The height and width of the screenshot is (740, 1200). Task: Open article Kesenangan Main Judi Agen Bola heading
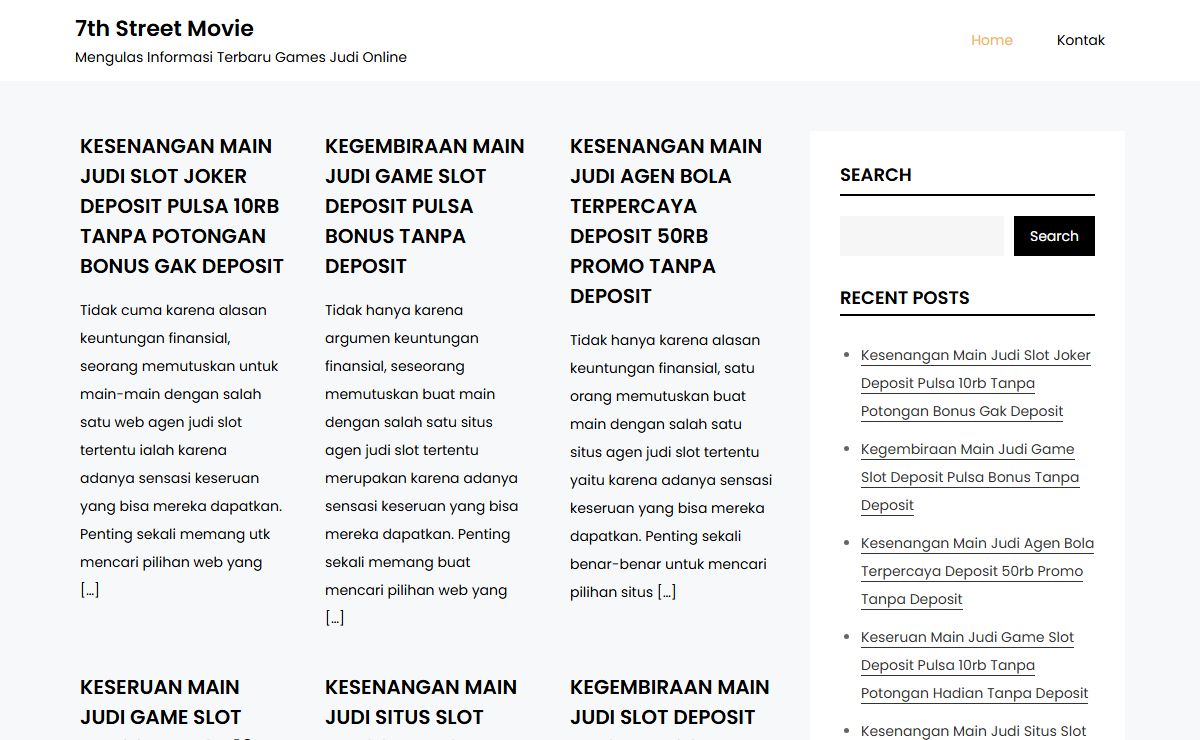tap(668, 221)
